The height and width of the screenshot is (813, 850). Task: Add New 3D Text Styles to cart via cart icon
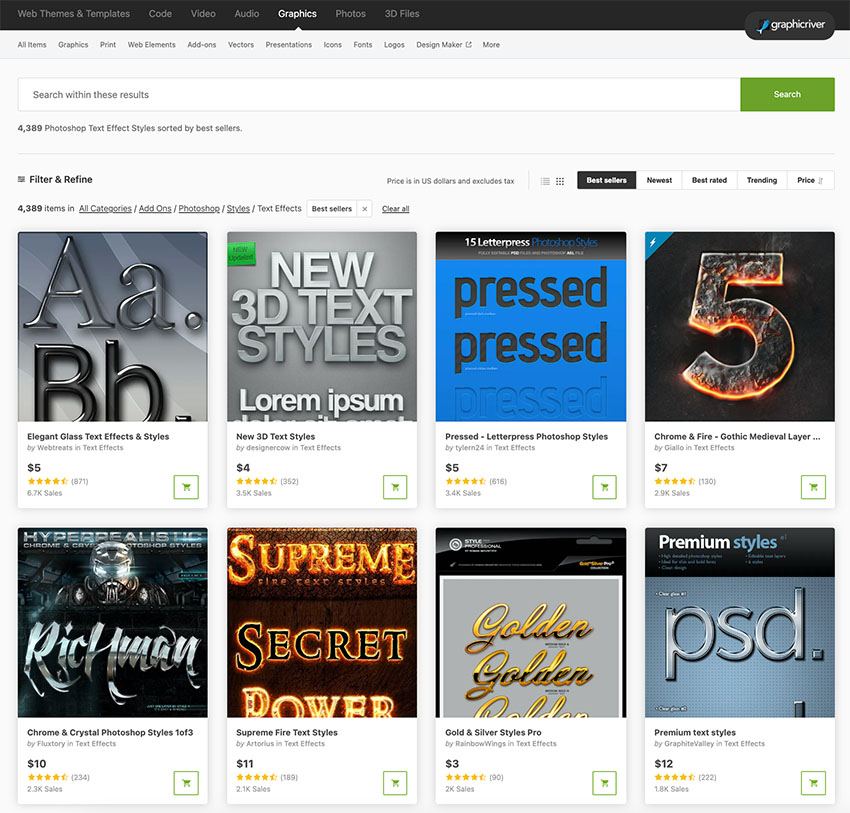click(x=394, y=487)
